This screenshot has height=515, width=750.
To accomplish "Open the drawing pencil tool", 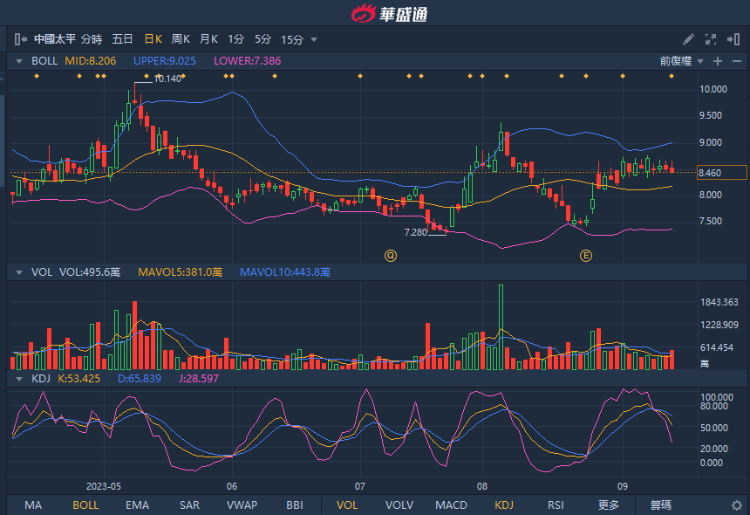I will tap(688, 39).
